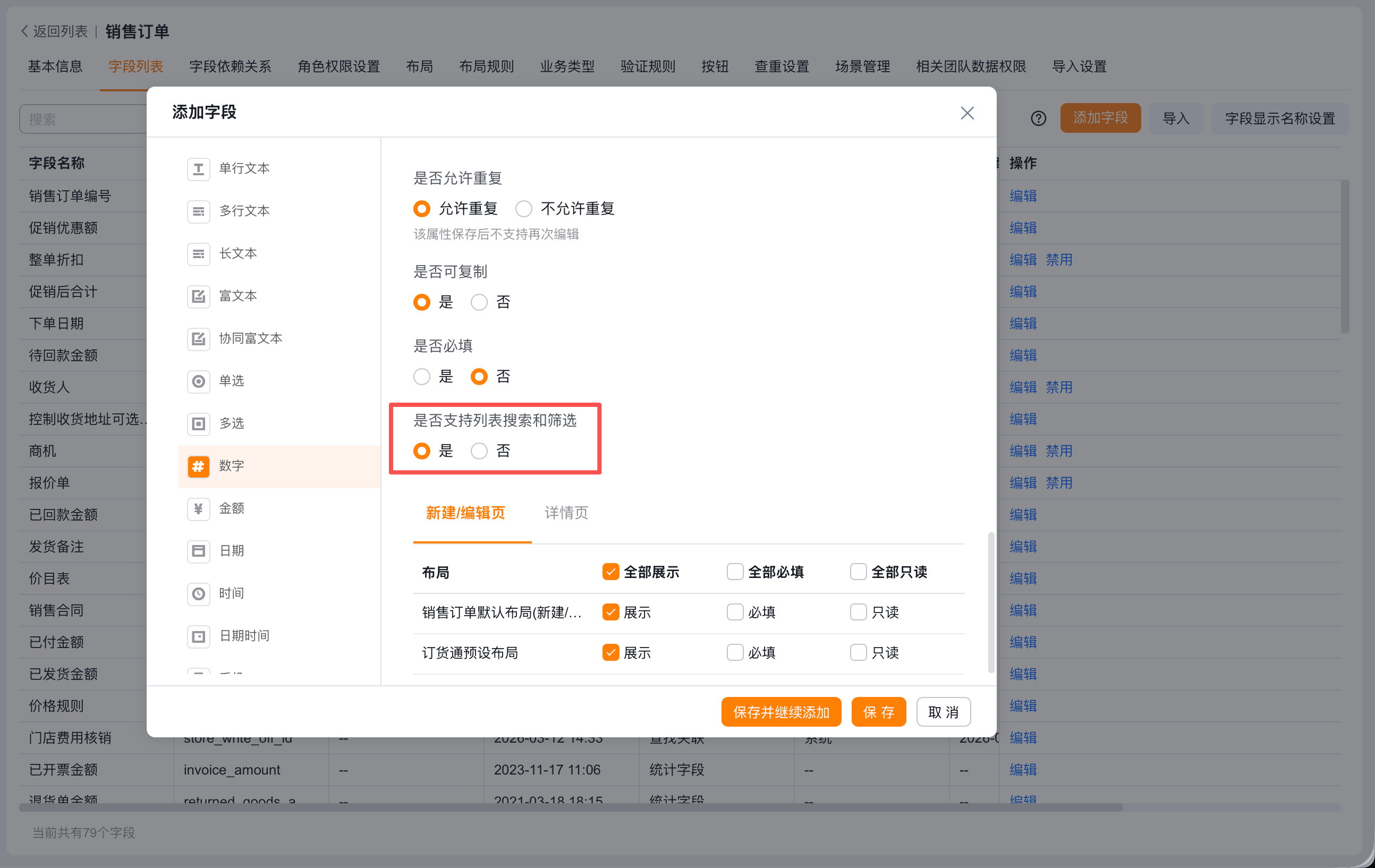Select the multi-choice (多选) field icon

[x=198, y=424]
